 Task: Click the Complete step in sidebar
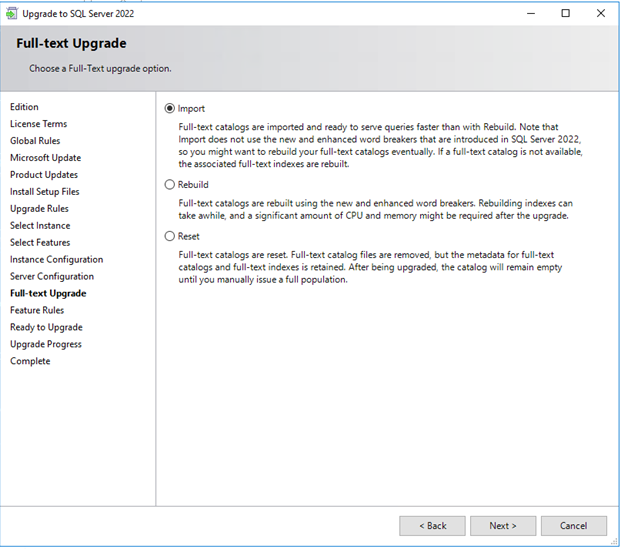coord(30,361)
